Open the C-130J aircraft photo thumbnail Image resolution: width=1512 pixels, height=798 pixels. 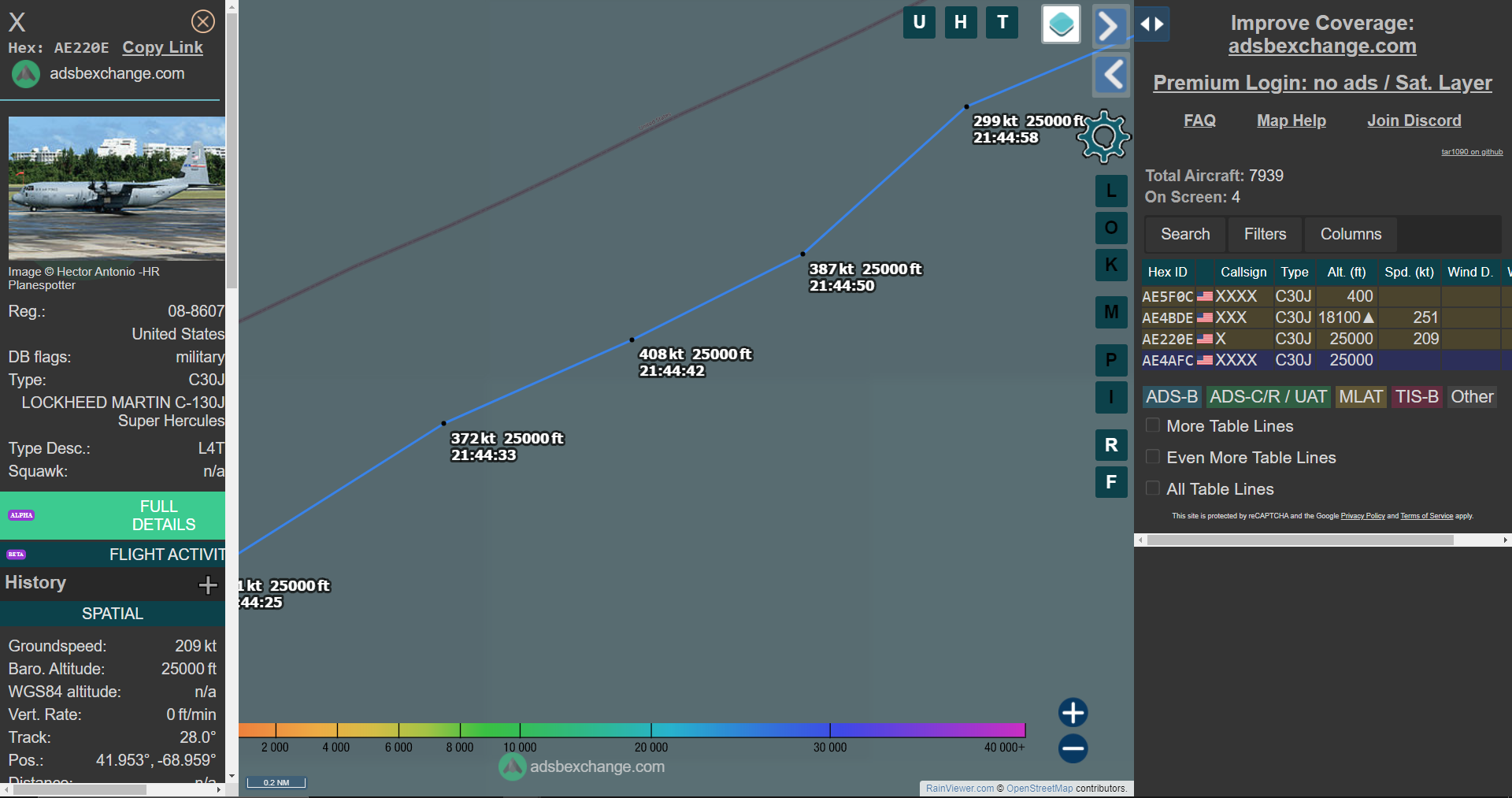pos(117,189)
